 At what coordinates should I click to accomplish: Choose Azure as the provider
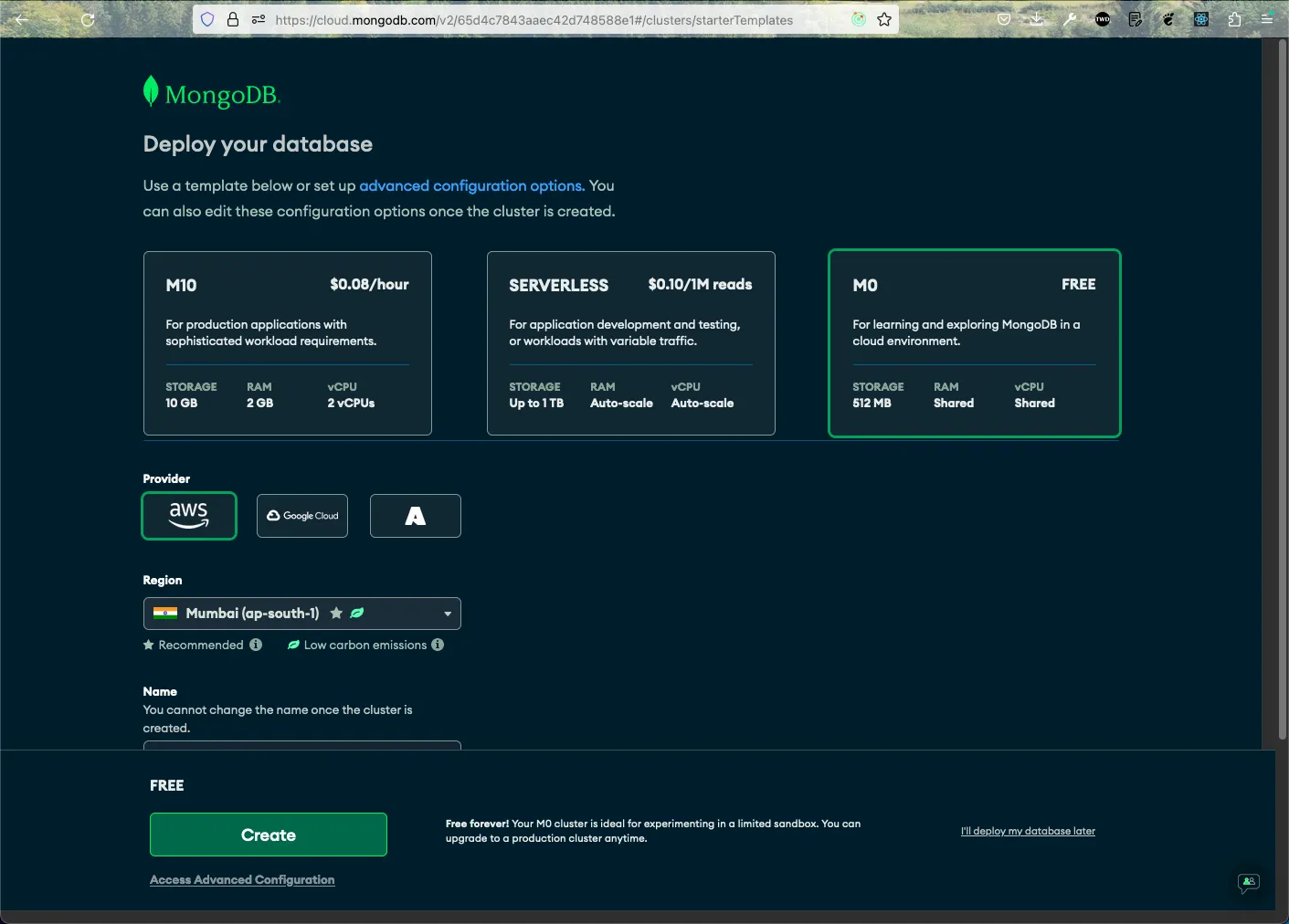point(416,516)
